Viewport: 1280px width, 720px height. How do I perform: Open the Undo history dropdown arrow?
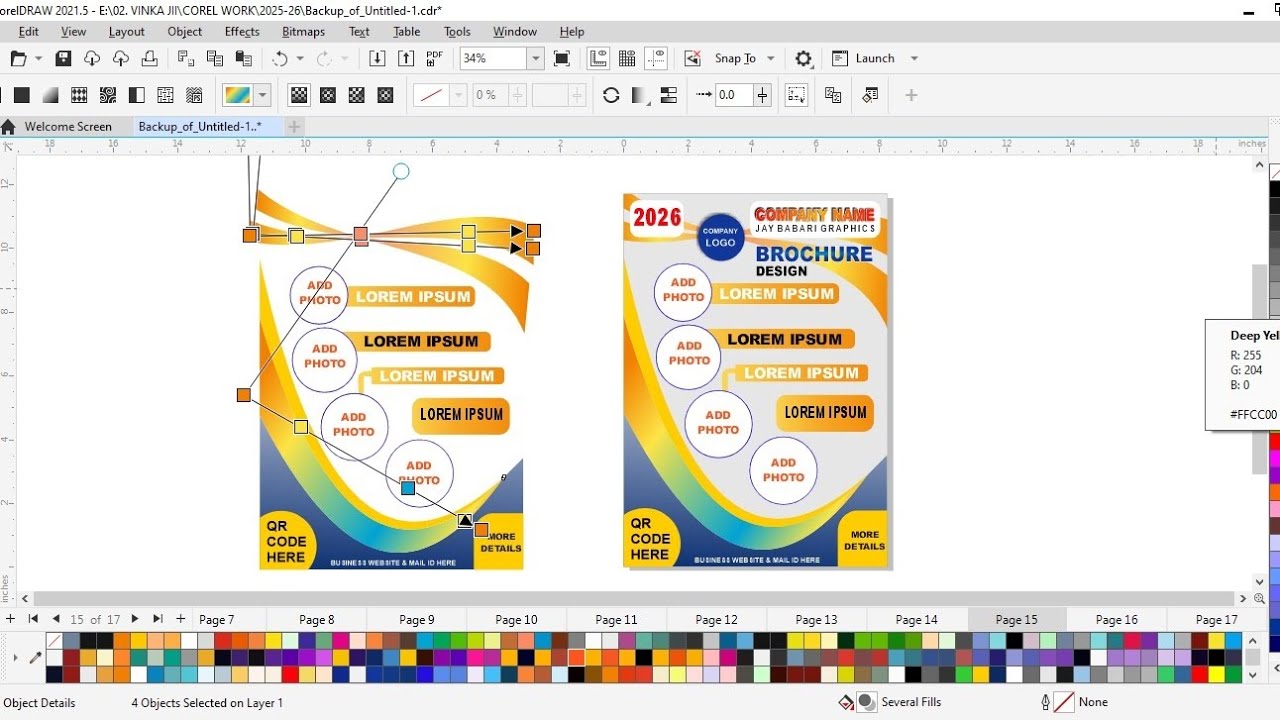[300, 58]
